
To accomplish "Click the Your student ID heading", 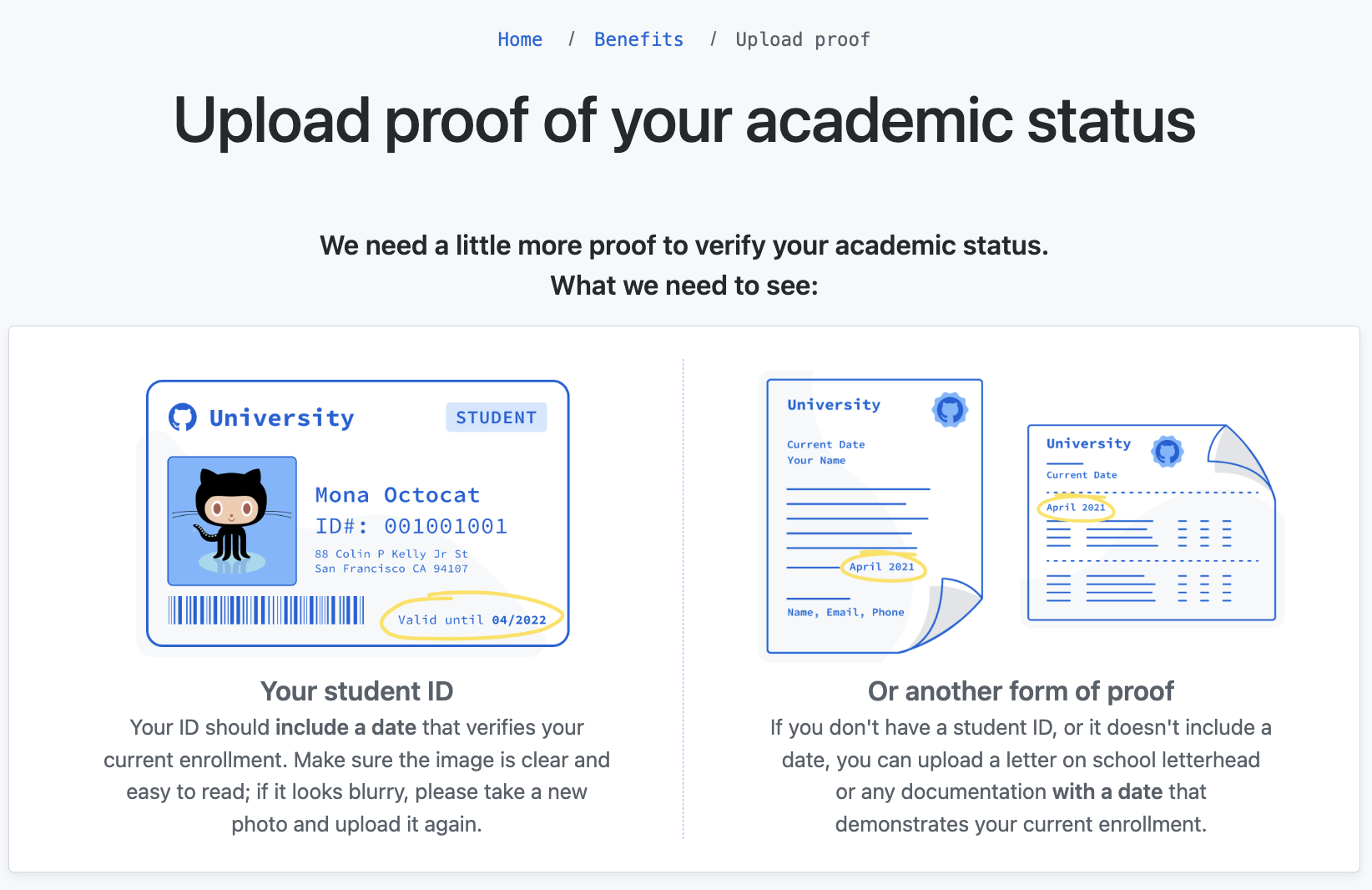I will click(357, 691).
